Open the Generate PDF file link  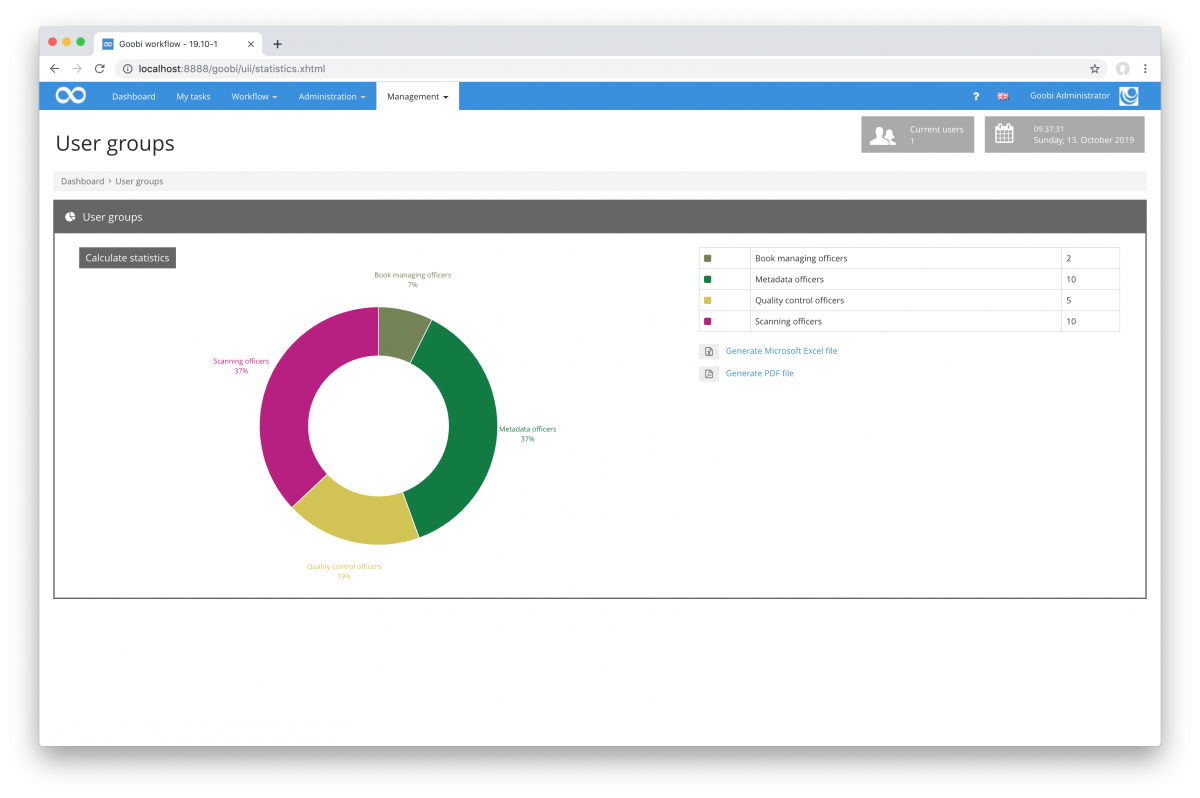pyautogui.click(x=760, y=373)
